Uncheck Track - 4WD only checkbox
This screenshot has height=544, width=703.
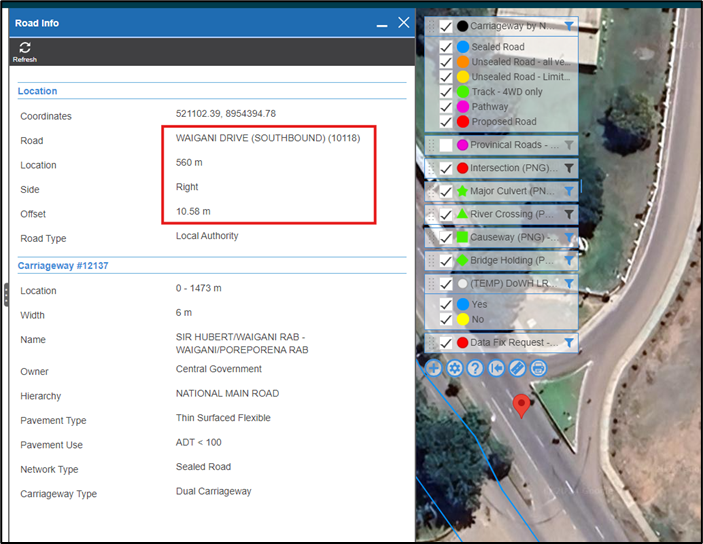446,92
